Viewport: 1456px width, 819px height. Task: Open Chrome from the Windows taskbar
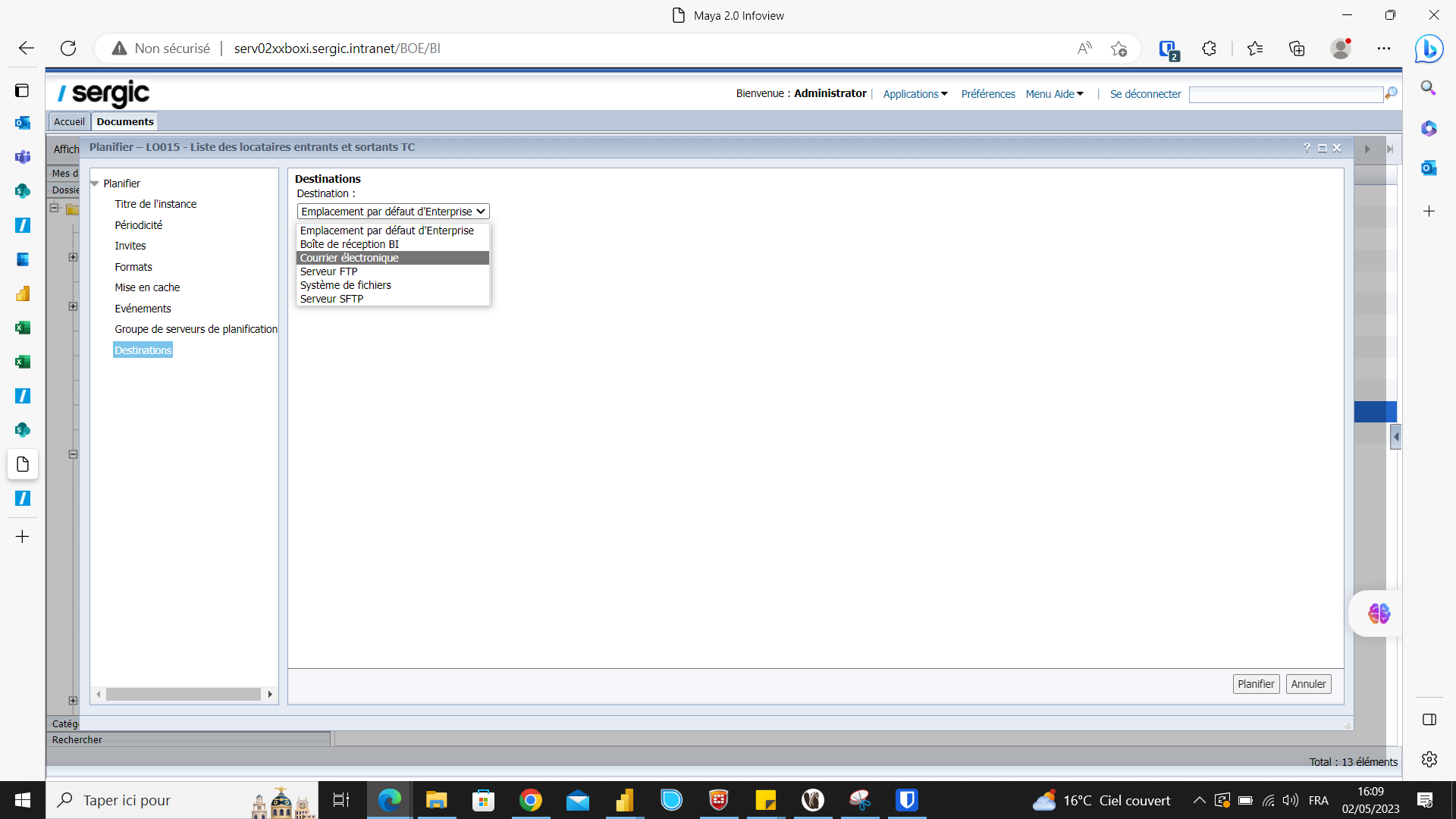click(x=530, y=800)
